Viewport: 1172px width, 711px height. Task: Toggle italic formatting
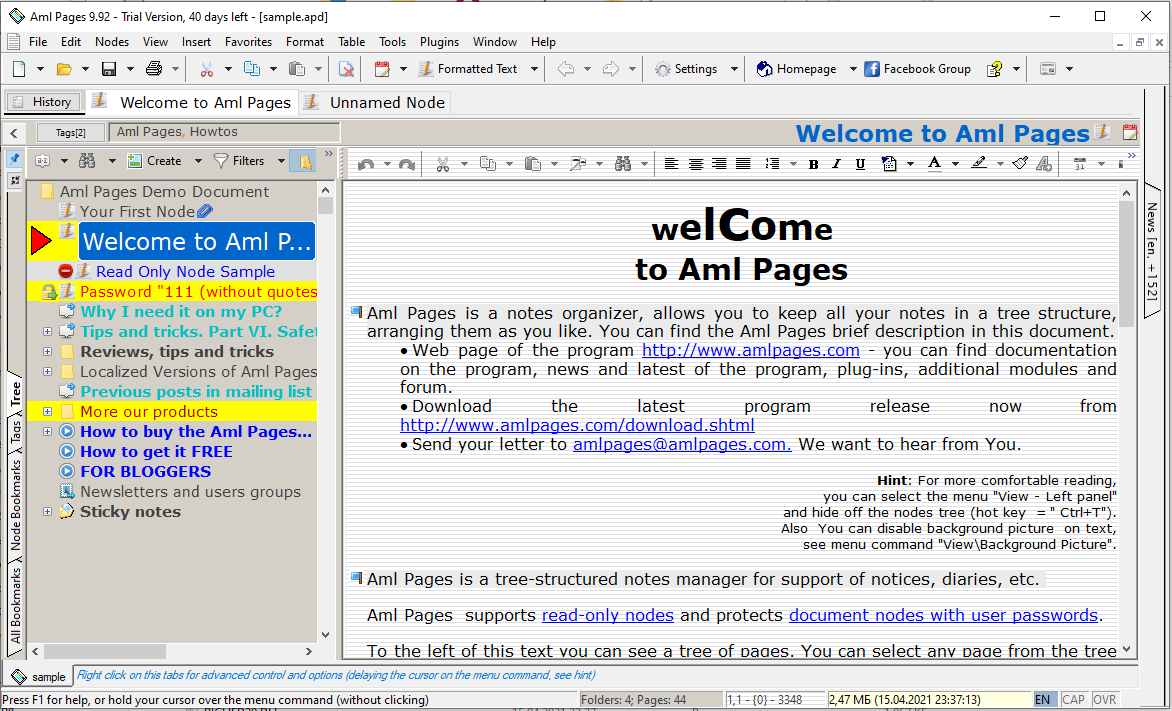(836, 164)
